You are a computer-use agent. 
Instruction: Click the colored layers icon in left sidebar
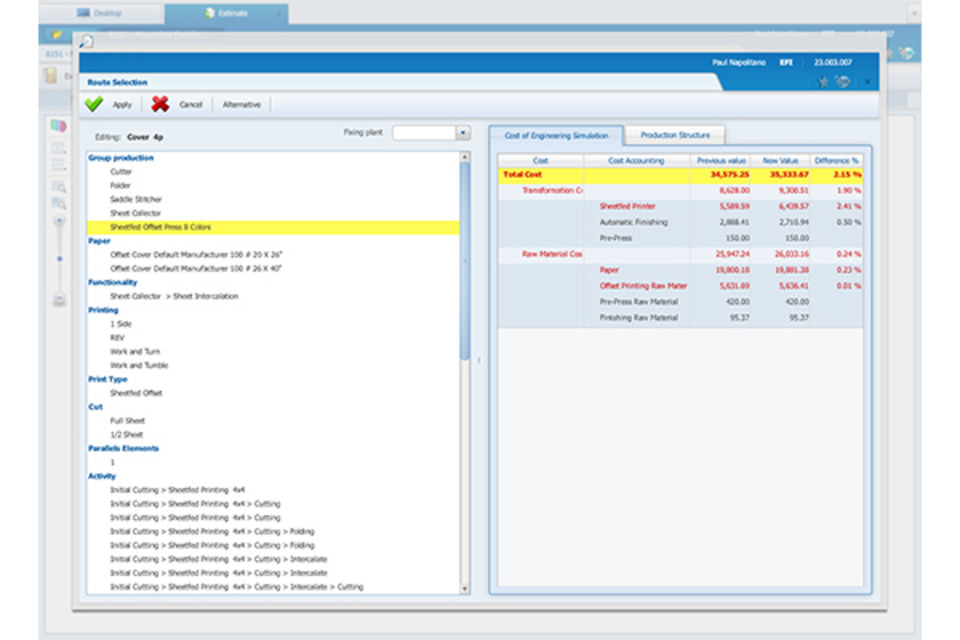pyautogui.click(x=58, y=126)
